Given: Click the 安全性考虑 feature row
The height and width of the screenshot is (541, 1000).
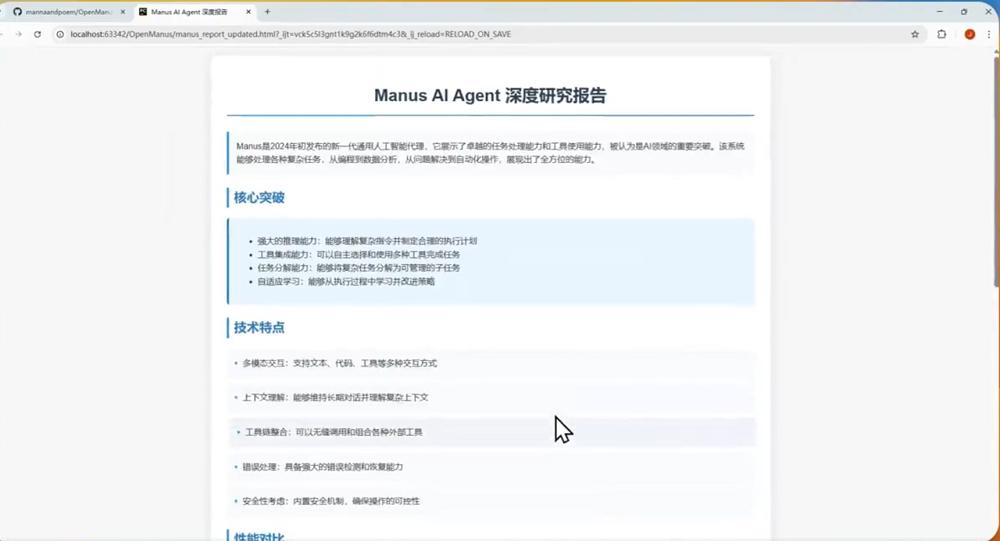Looking at the screenshot, I should [491, 501].
